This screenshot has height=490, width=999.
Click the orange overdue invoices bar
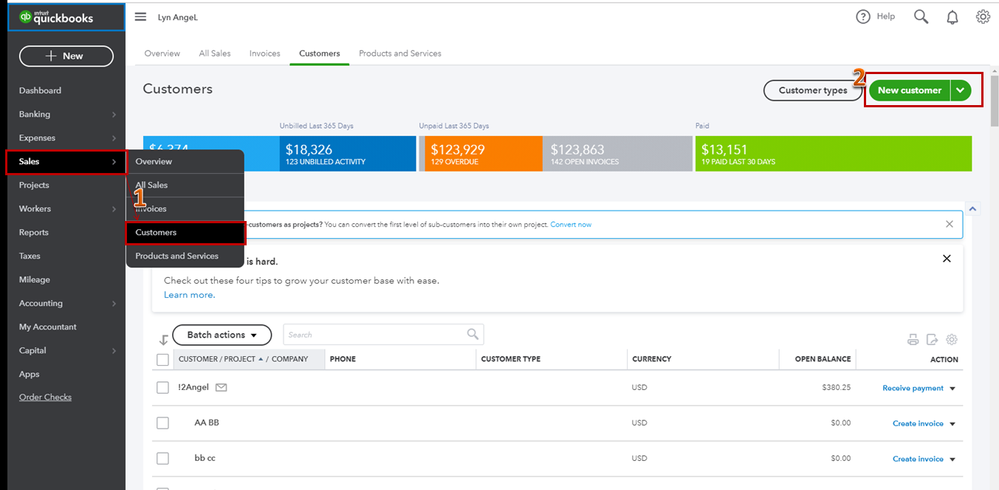point(481,154)
